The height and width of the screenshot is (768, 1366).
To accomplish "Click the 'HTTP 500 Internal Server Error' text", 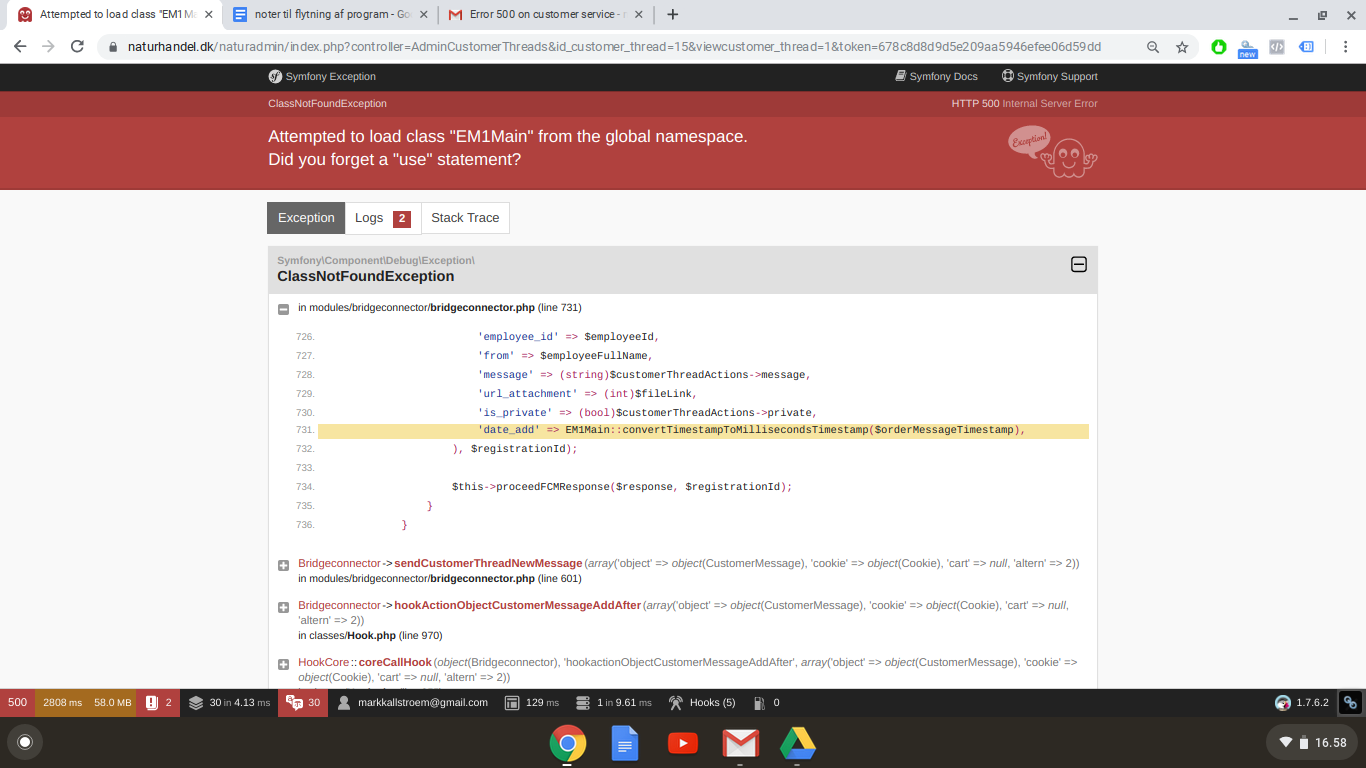I will (1025, 103).
